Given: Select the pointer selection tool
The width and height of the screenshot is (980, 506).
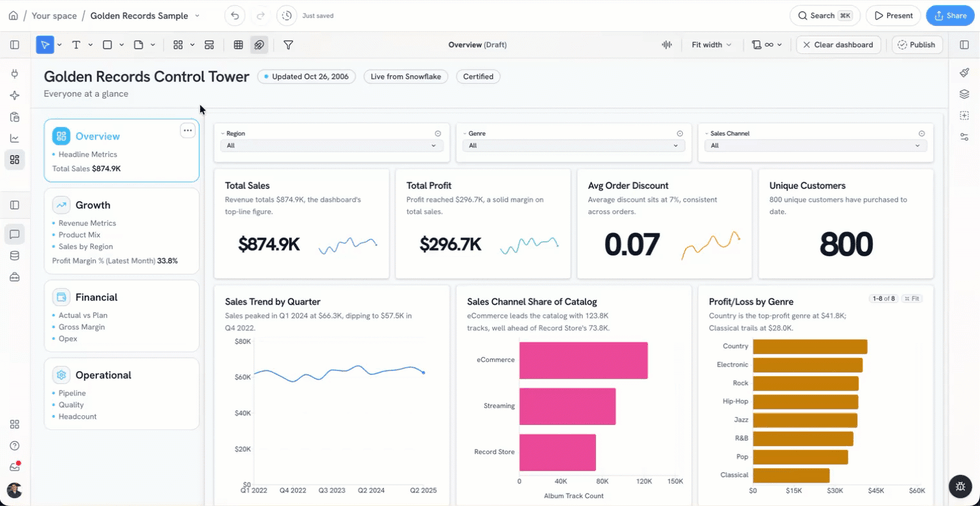Looking at the screenshot, I should tap(45, 45).
